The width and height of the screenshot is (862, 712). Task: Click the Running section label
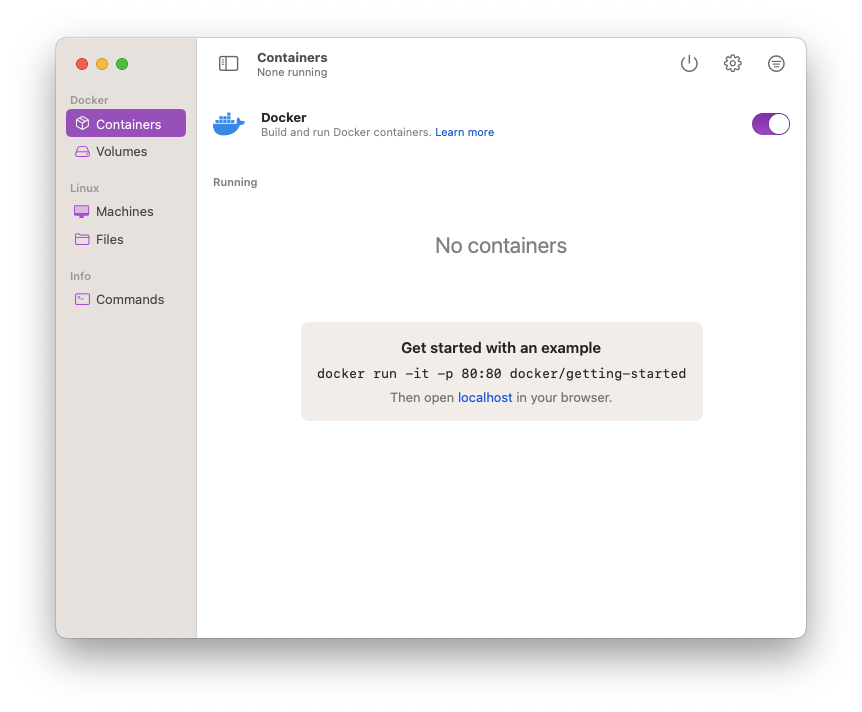235,183
